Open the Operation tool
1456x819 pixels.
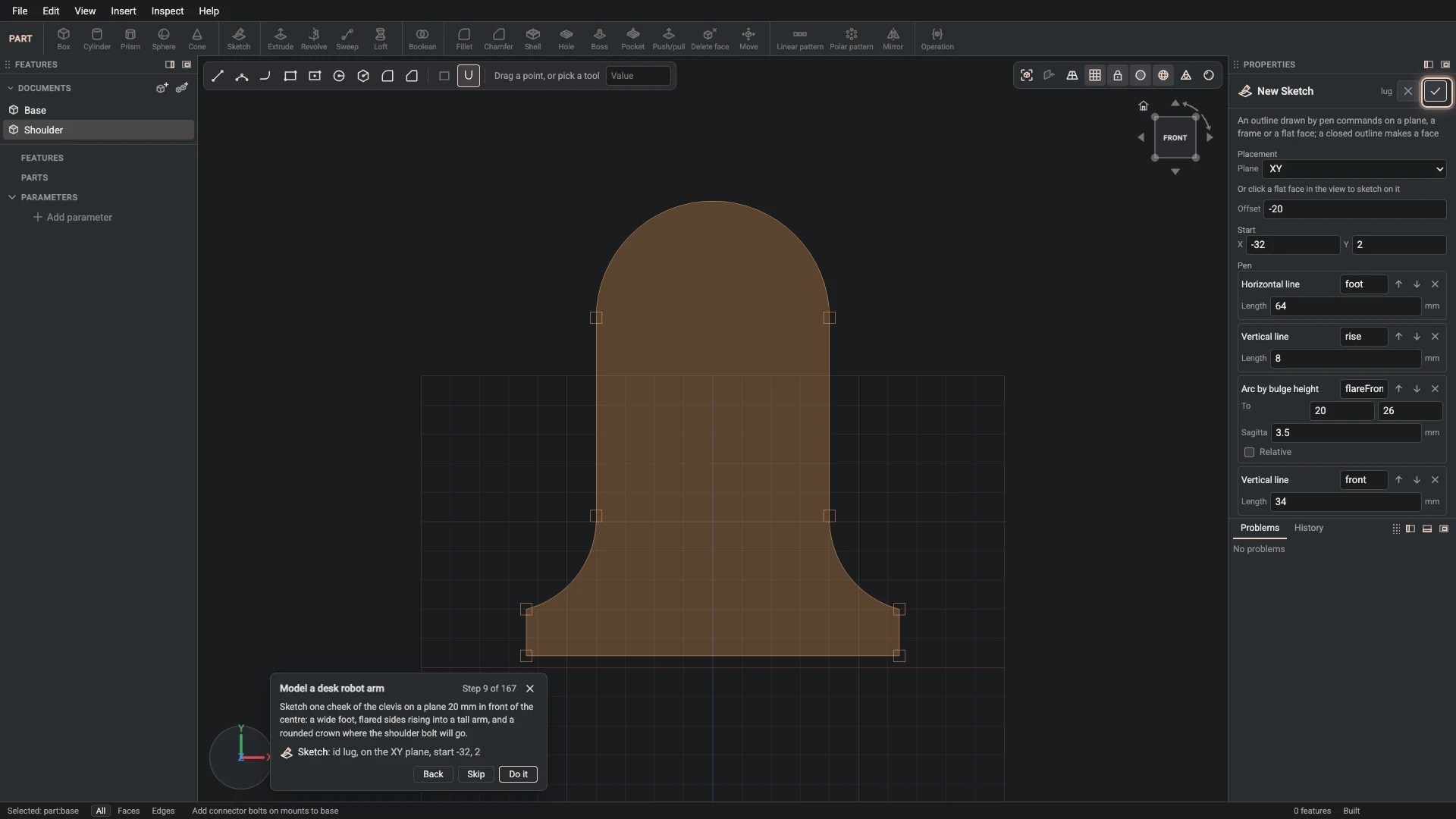click(937, 39)
